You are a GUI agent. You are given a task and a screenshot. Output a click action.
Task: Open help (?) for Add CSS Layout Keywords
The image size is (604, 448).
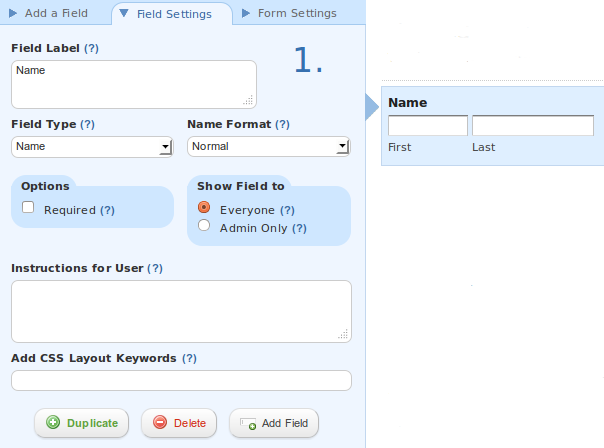(x=189, y=358)
